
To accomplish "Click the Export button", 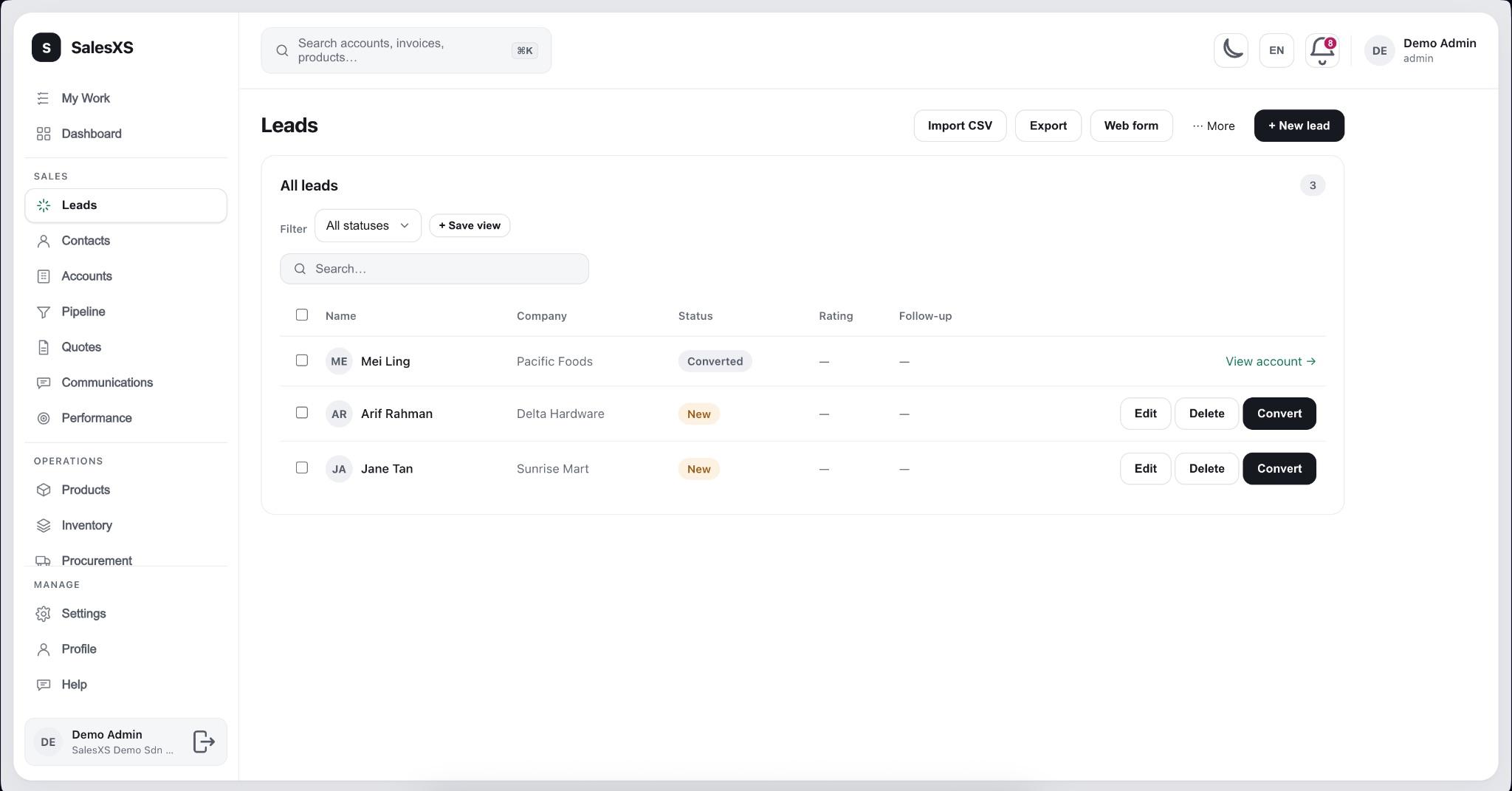I will [x=1048, y=126].
